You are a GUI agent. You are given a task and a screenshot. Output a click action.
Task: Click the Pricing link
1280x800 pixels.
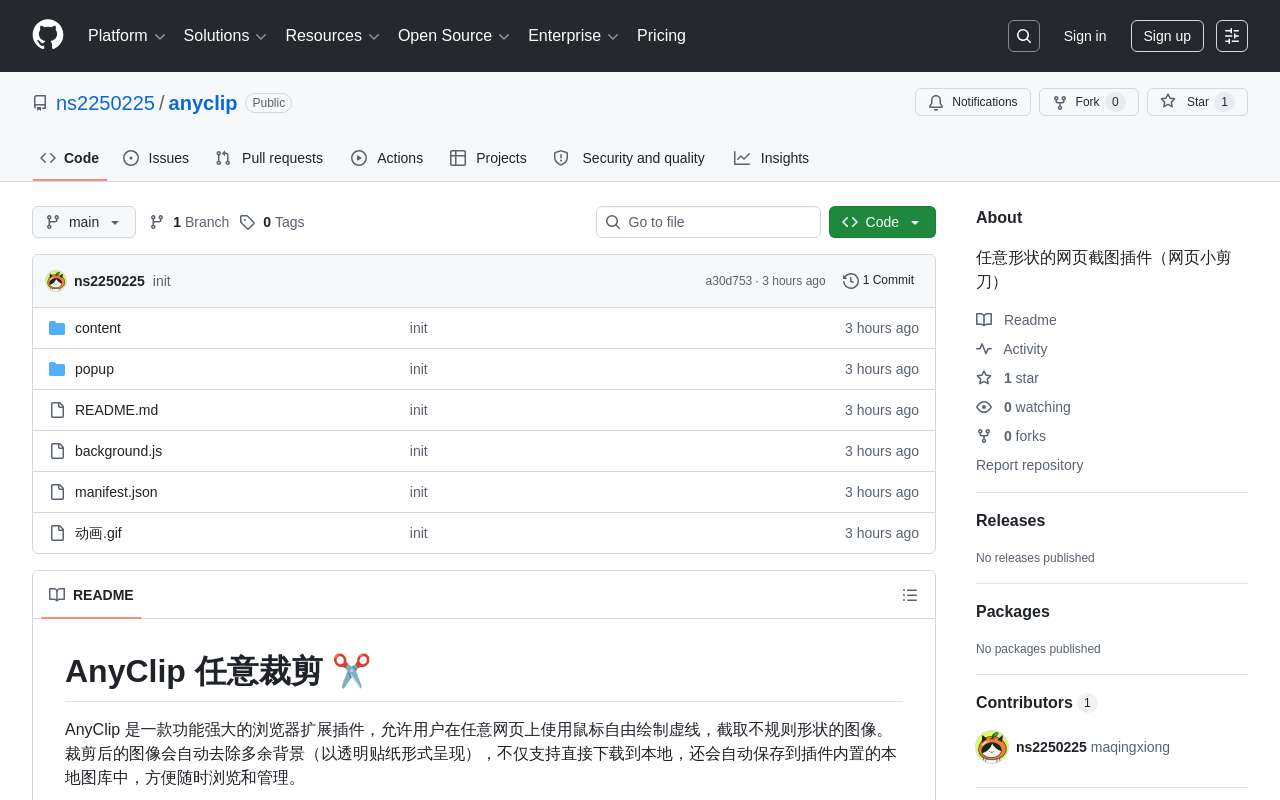coord(661,36)
